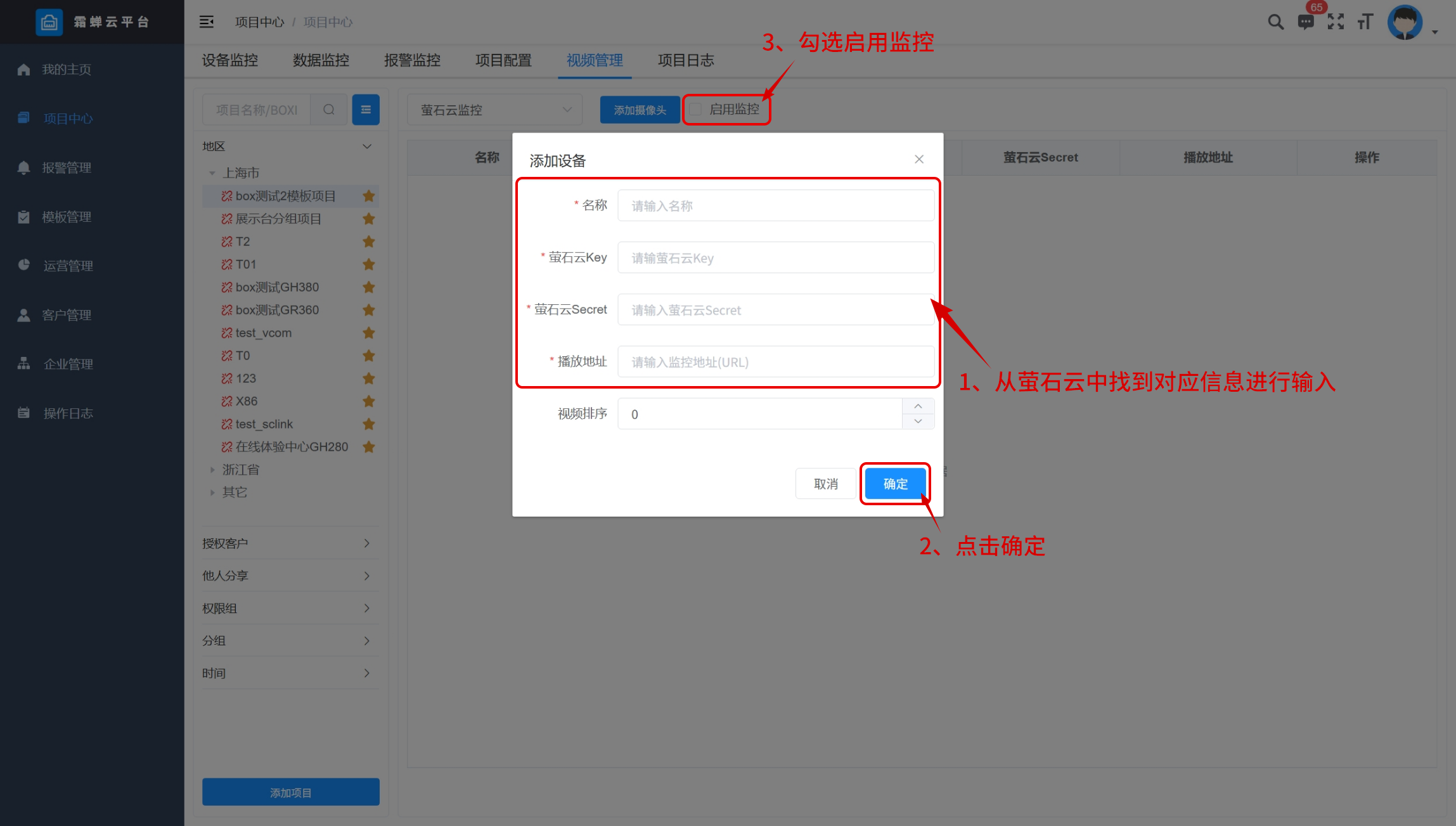Click the 萤石云Key input field

click(775, 258)
